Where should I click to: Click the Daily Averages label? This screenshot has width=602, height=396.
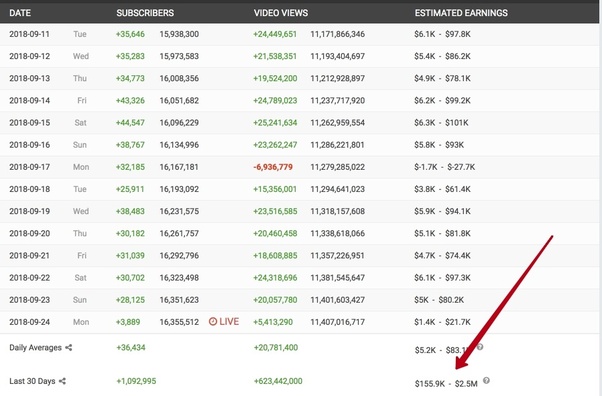(x=35, y=348)
